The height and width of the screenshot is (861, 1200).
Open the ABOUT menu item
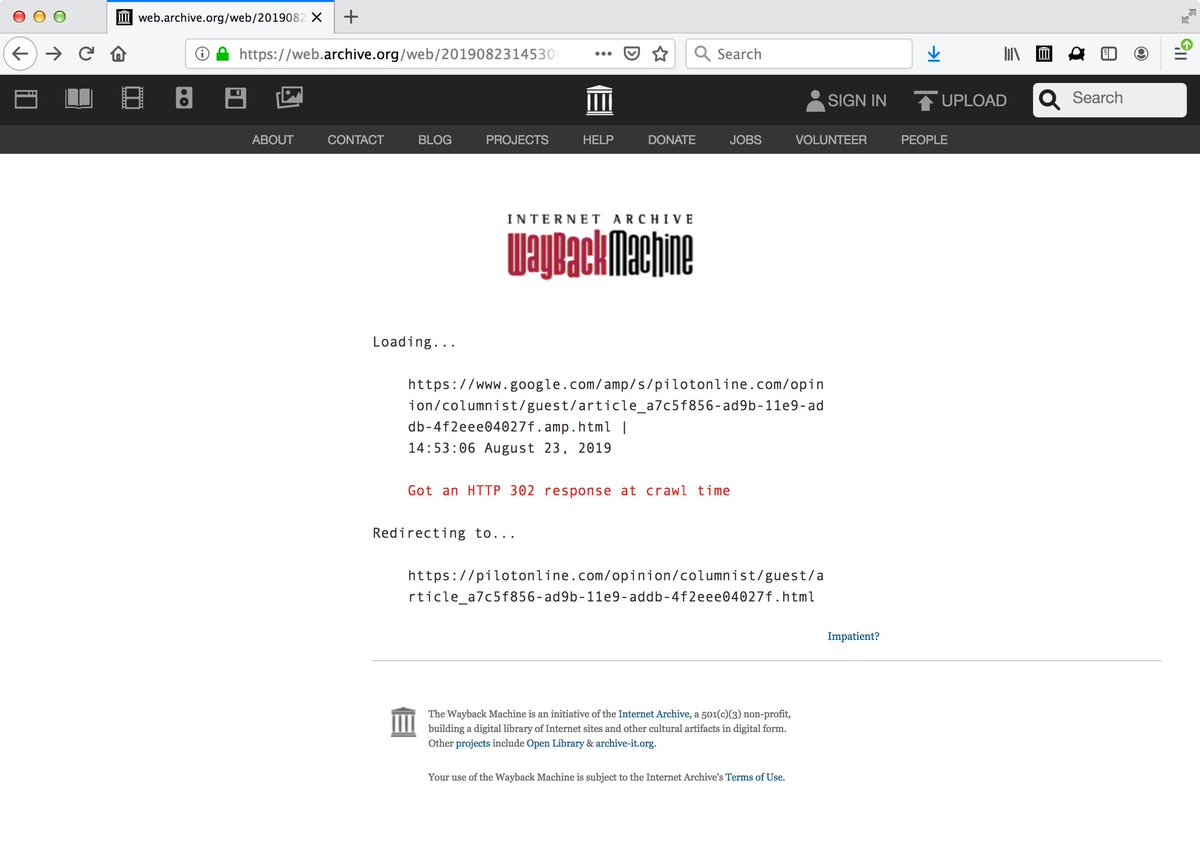273,140
